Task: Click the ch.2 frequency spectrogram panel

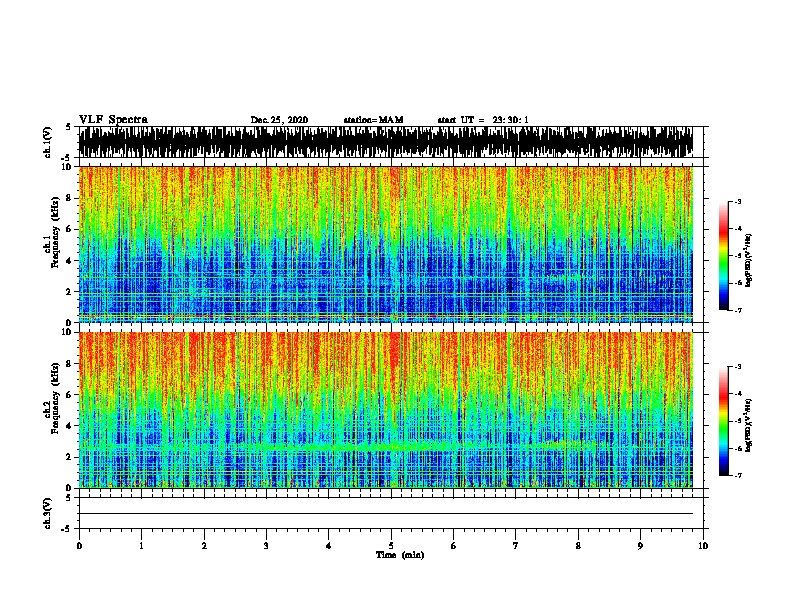Action: pos(385,410)
